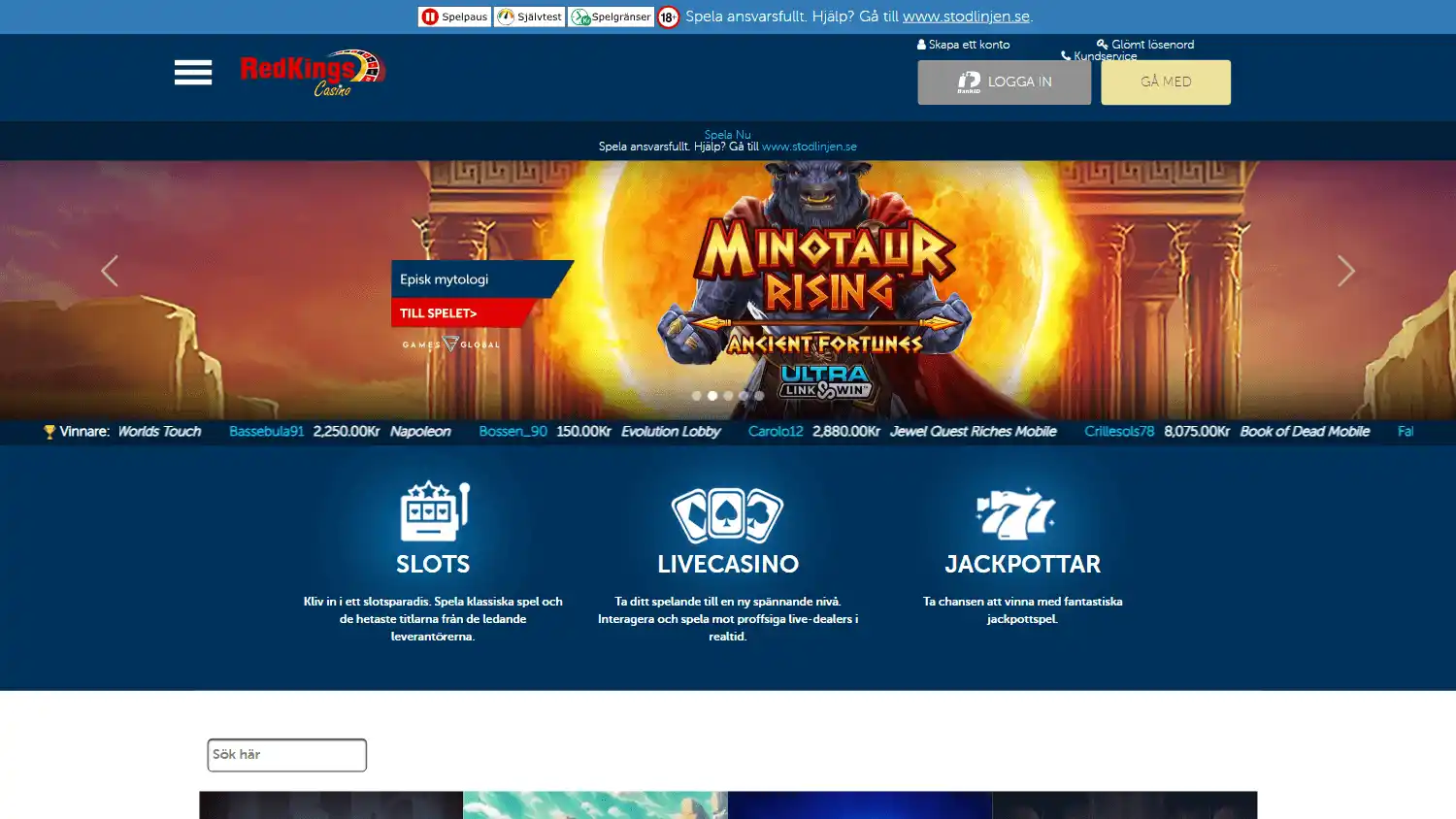
Task: Click the RedKings Casino logo
Action: (313, 73)
